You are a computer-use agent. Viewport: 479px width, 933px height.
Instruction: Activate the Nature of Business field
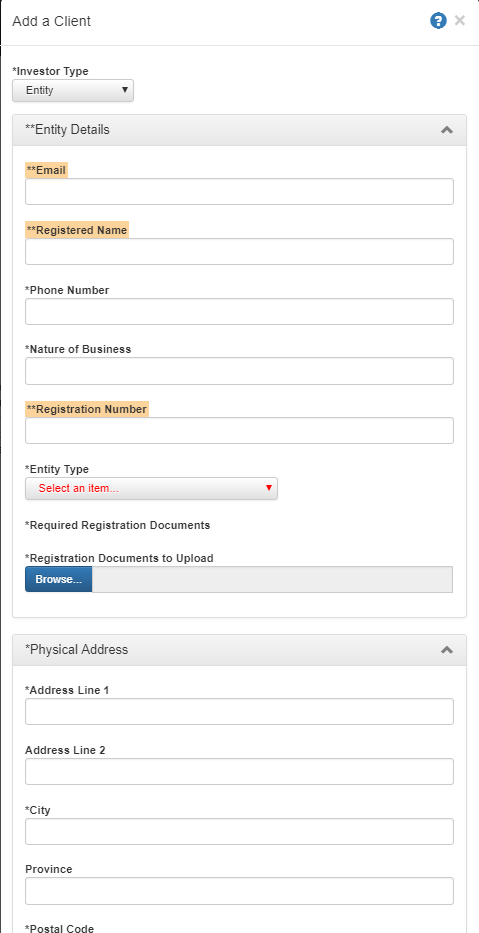(x=239, y=371)
